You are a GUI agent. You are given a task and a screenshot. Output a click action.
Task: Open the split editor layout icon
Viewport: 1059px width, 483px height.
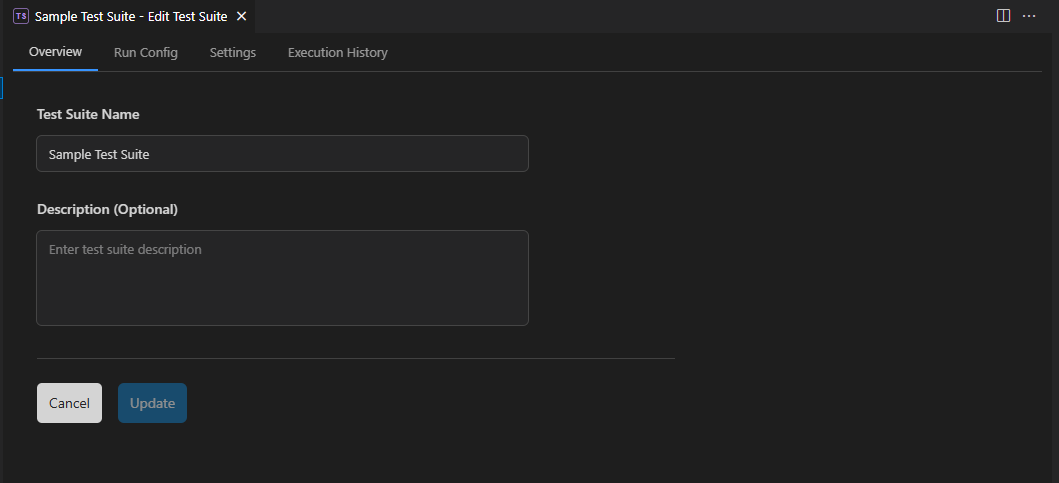(1004, 16)
